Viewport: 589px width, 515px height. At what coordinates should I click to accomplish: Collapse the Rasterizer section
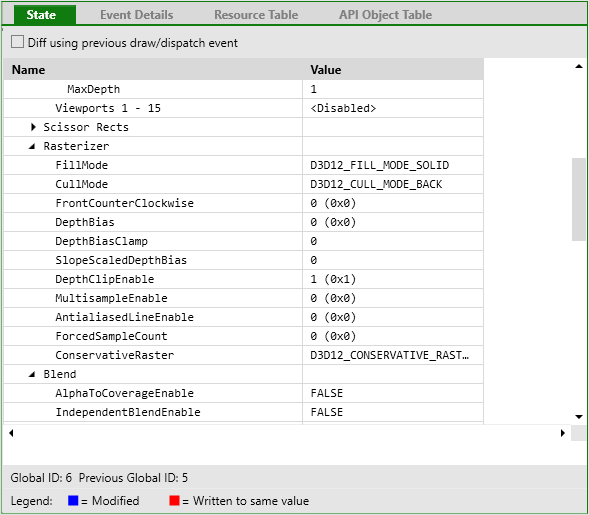tap(32, 146)
